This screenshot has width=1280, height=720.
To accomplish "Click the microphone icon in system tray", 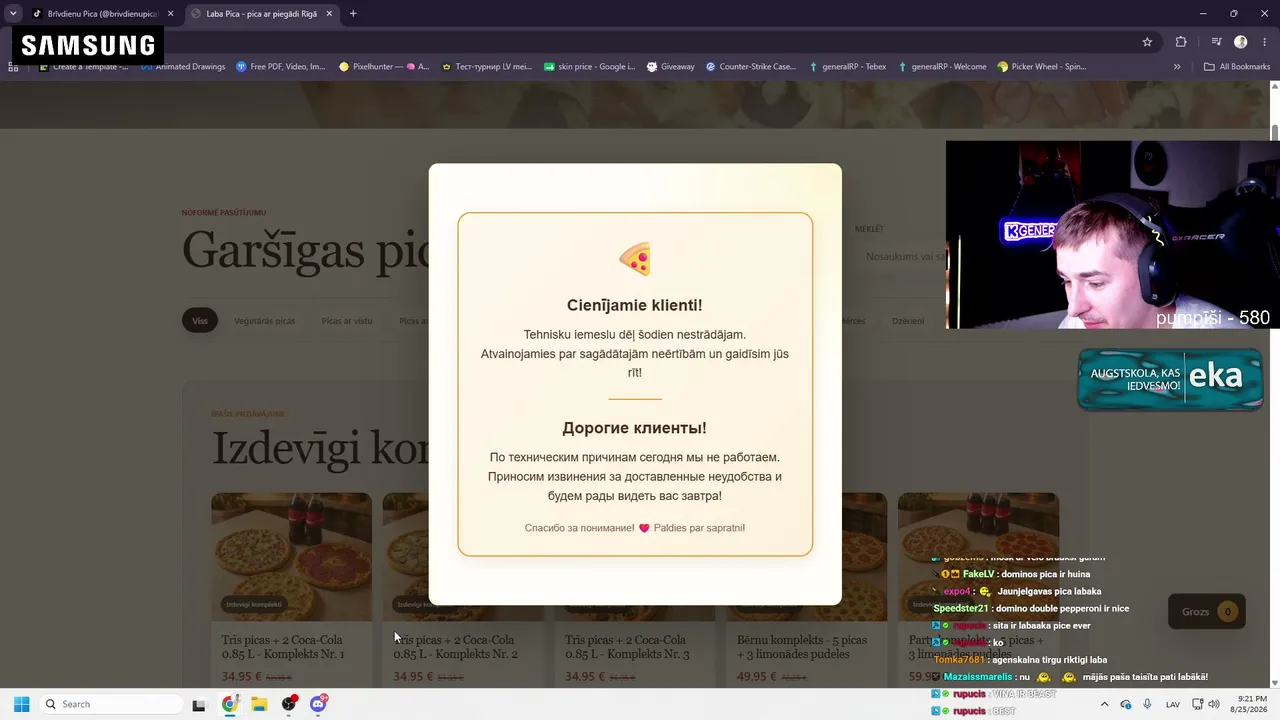I will (1147, 705).
